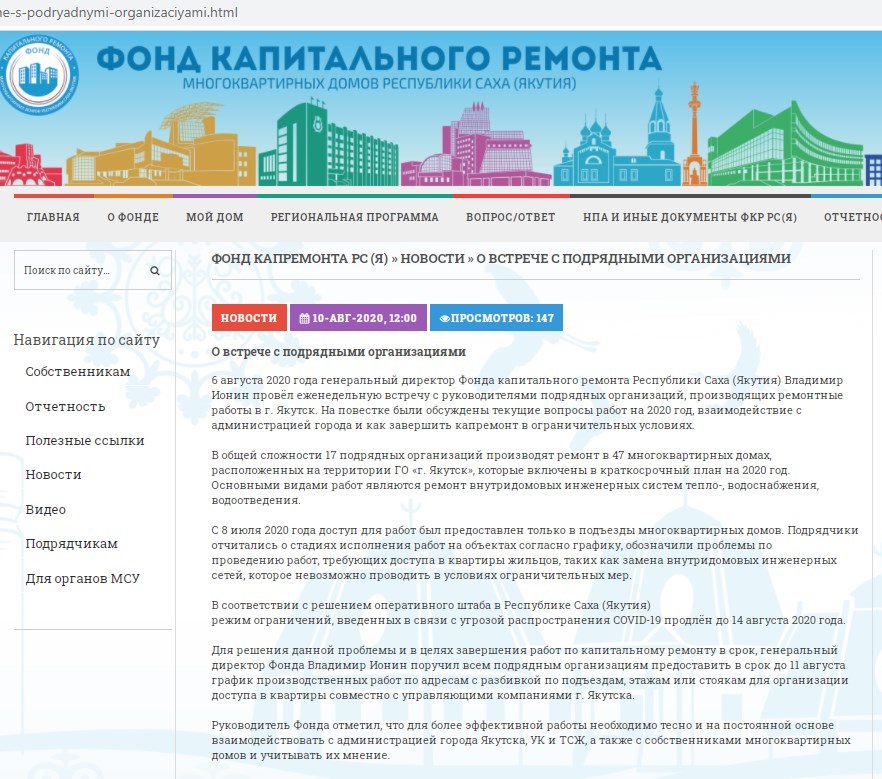Click the red НОВОСТИ category tag

point(249,318)
